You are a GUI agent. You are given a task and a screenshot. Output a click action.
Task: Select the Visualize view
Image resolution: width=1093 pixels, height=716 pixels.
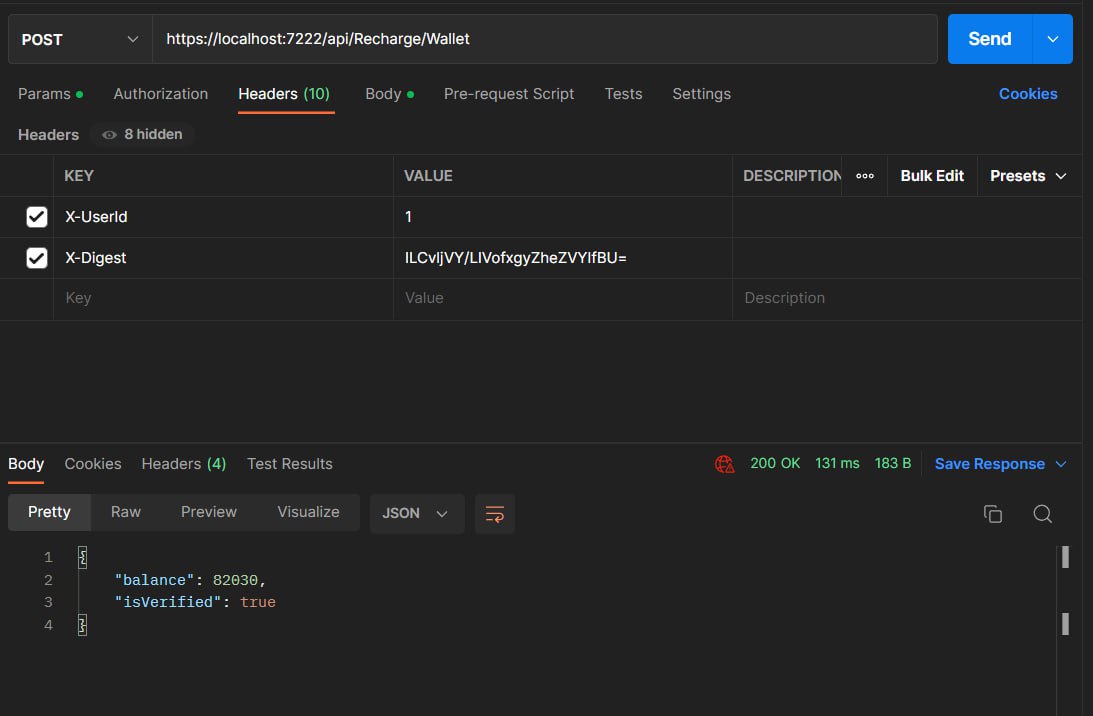[308, 512]
